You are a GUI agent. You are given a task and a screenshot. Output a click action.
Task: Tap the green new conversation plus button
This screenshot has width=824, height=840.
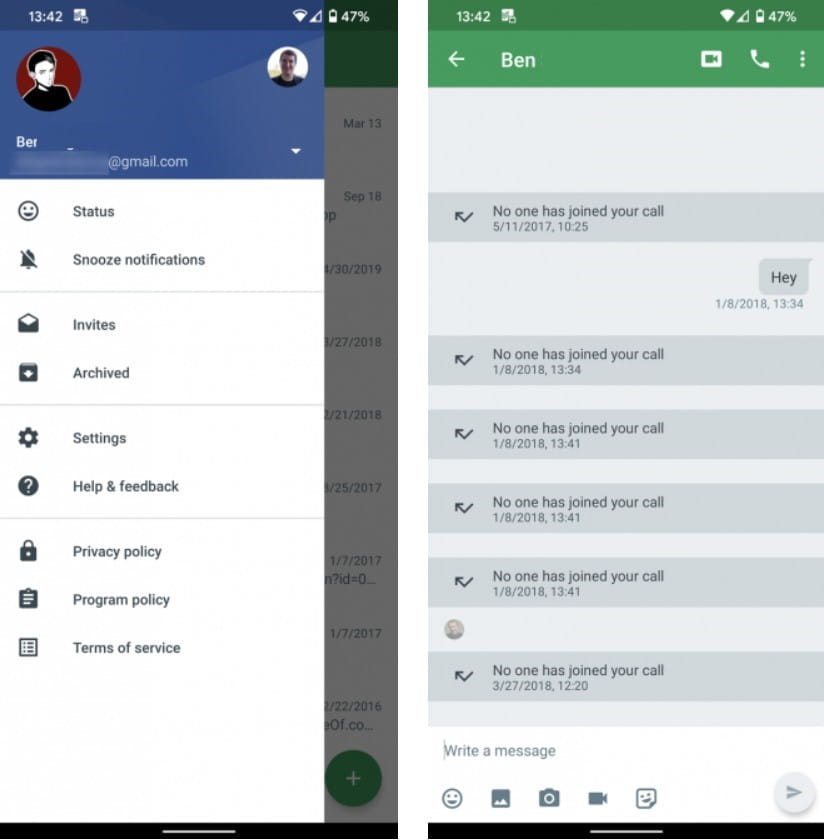click(353, 778)
